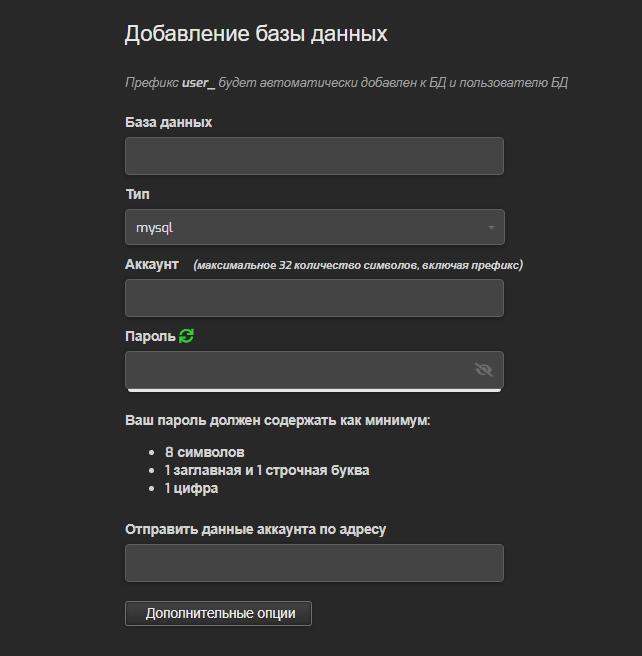The height and width of the screenshot is (656, 642).
Task: Click the Пароль label text
Action: click(x=150, y=336)
